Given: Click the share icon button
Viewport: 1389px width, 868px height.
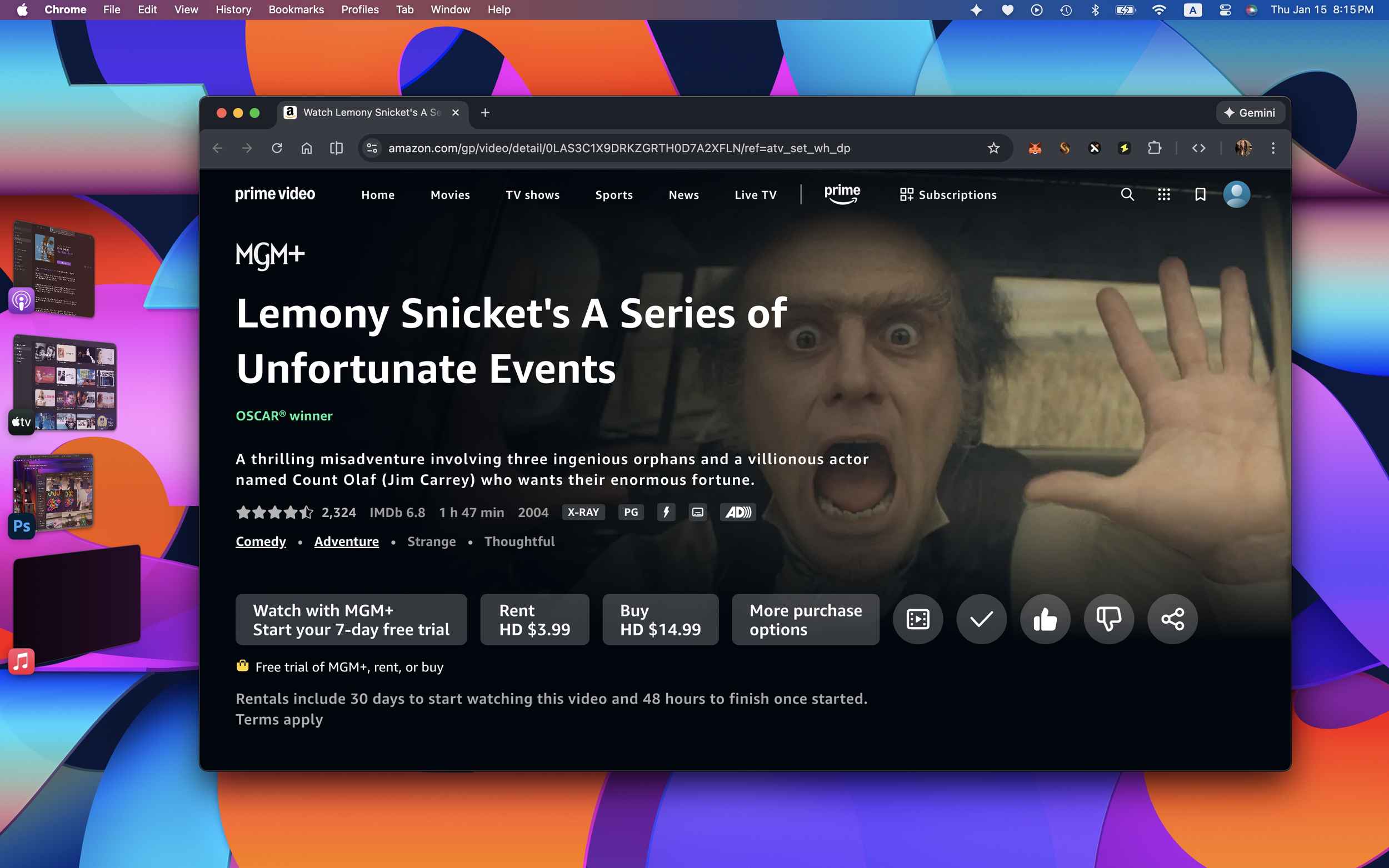Looking at the screenshot, I should pos(1172,619).
